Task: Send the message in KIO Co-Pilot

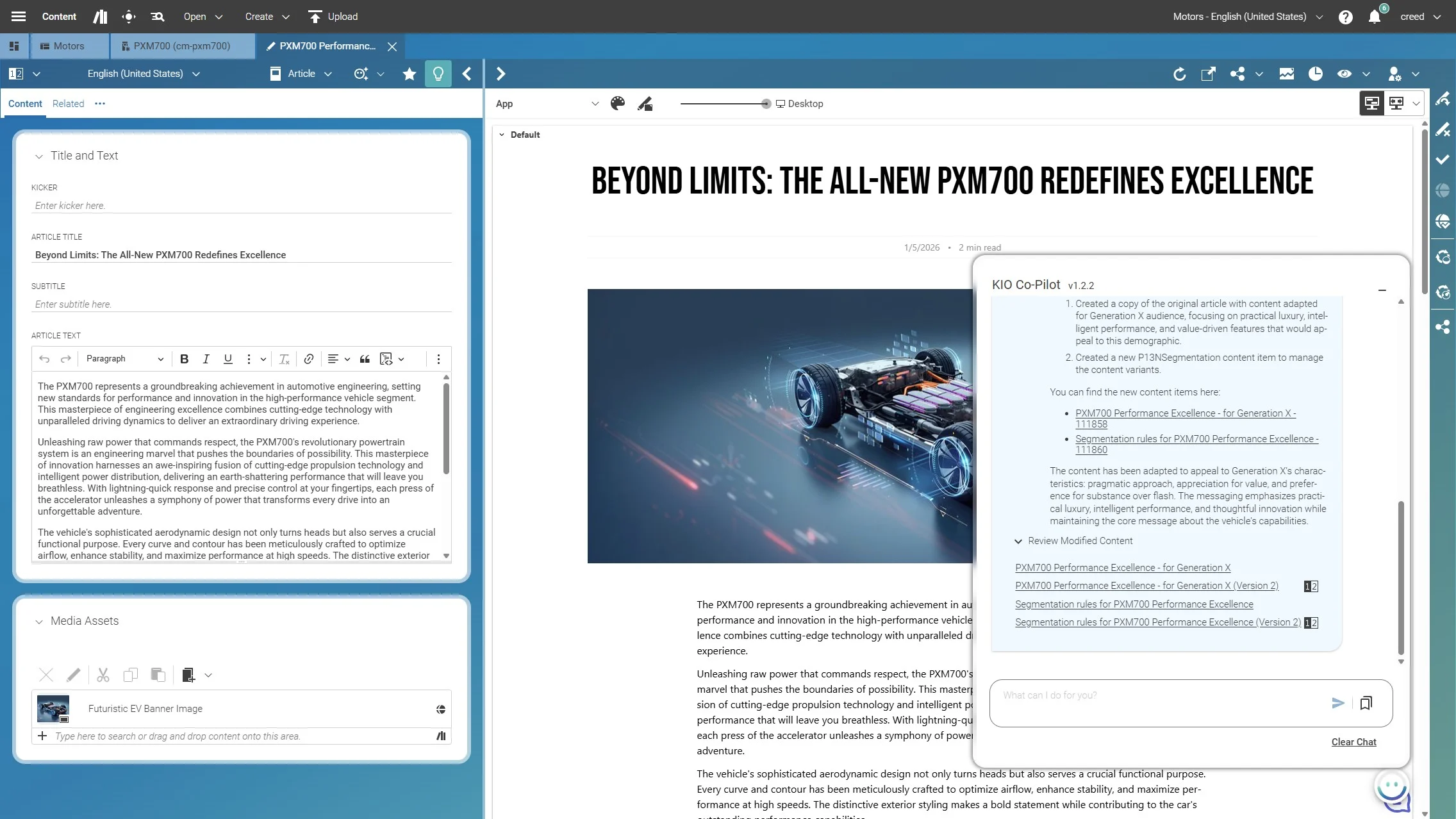Action: click(x=1337, y=703)
